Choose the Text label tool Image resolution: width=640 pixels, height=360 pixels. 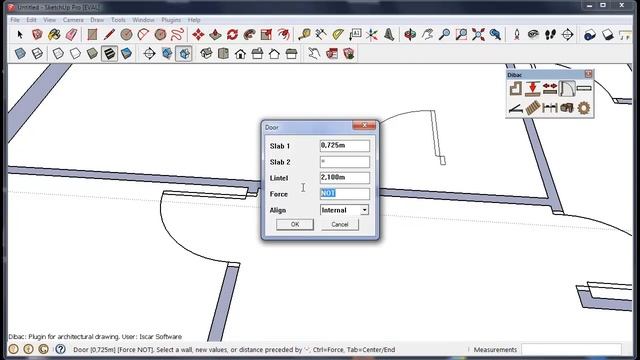coord(355,35)
